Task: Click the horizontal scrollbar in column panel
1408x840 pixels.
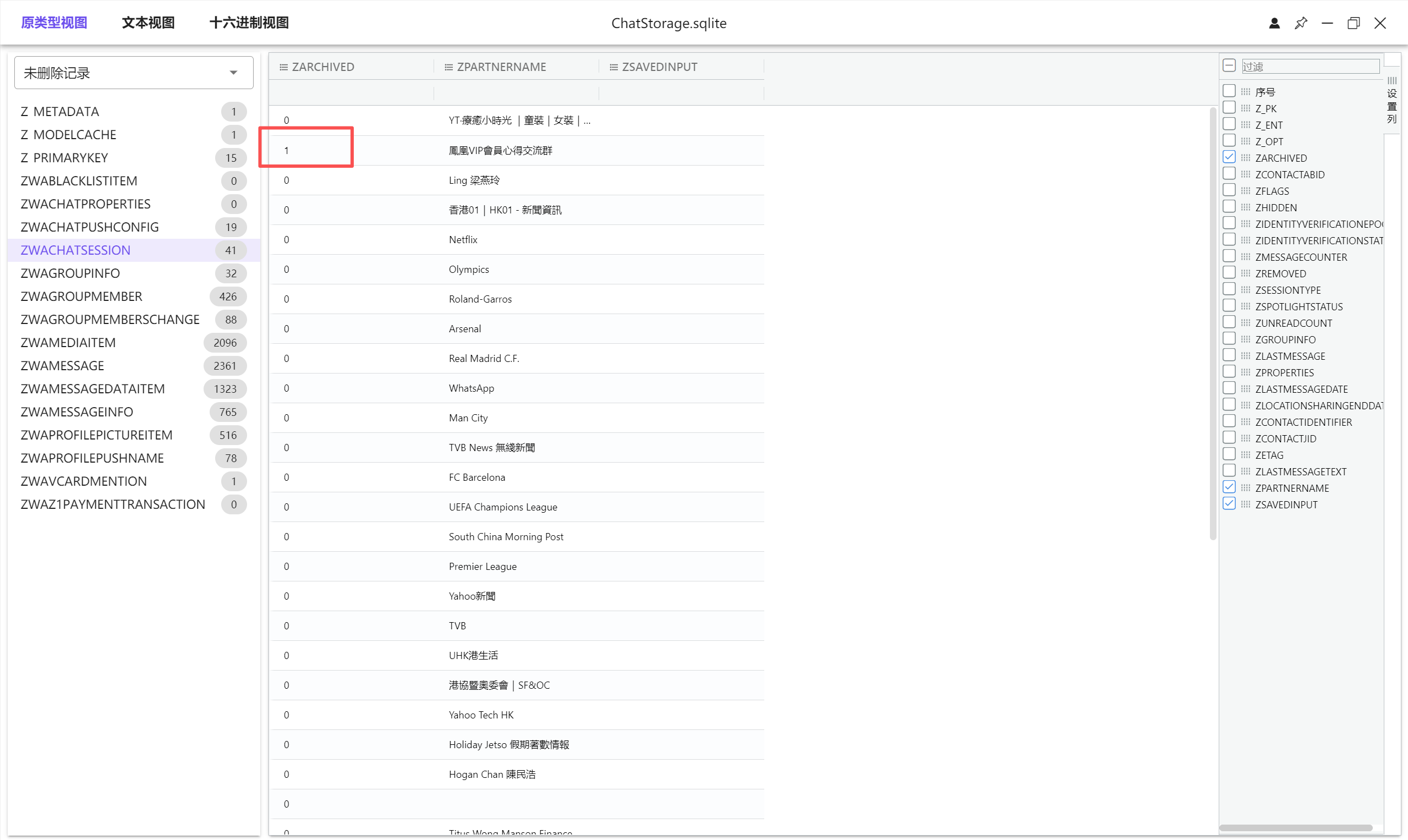Action: coord(1295,827)
